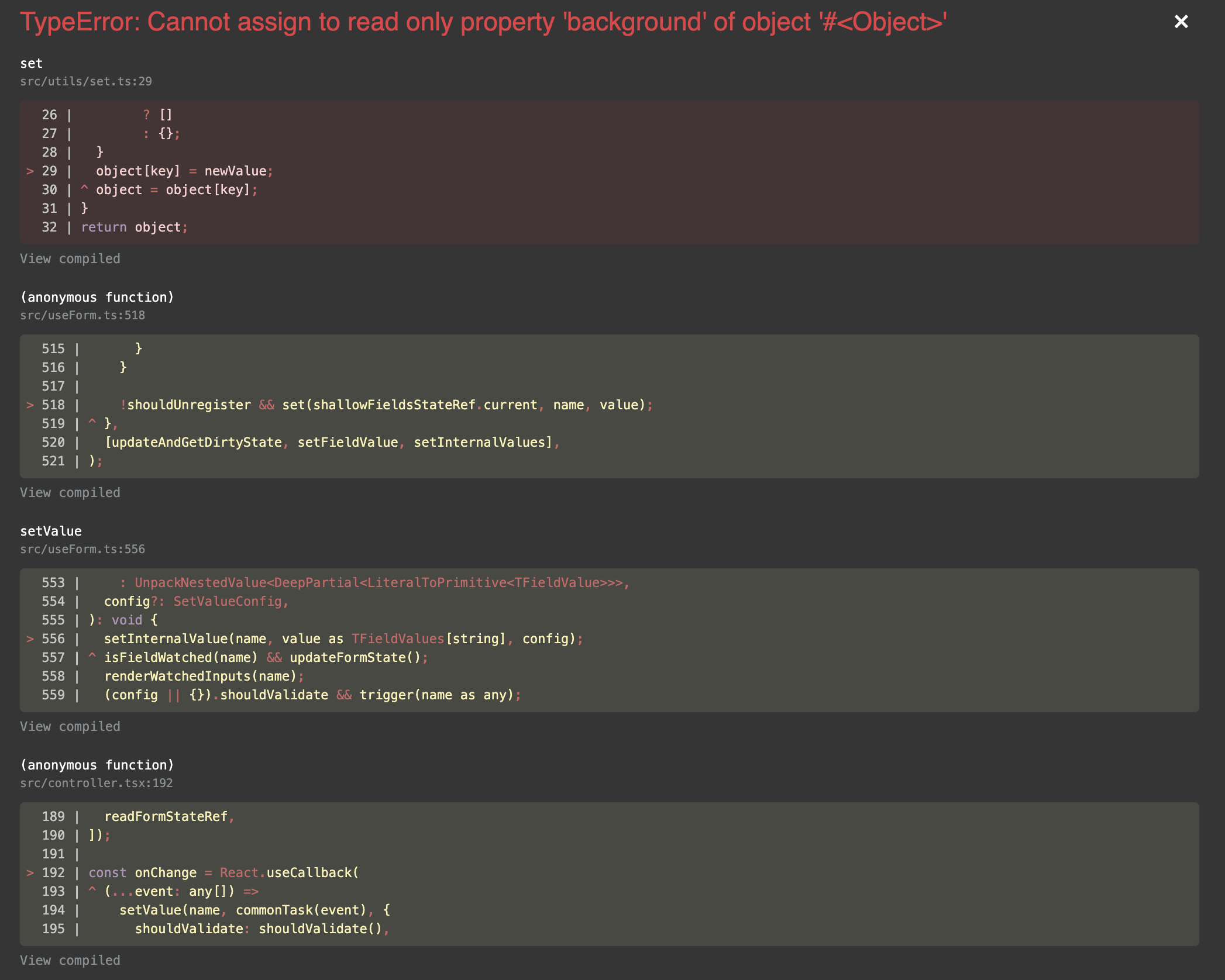Select the setValue stack frame heading
The width and height of the screenshot is (1225, 980).
click(x=50, y=530)
